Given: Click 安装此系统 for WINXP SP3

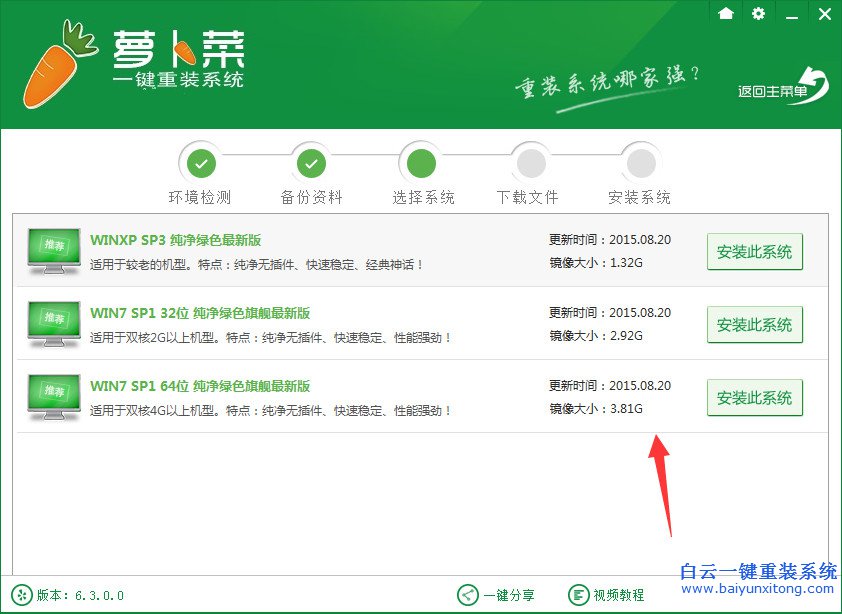Looking at the screenshot, I should (x=754, y=251).
